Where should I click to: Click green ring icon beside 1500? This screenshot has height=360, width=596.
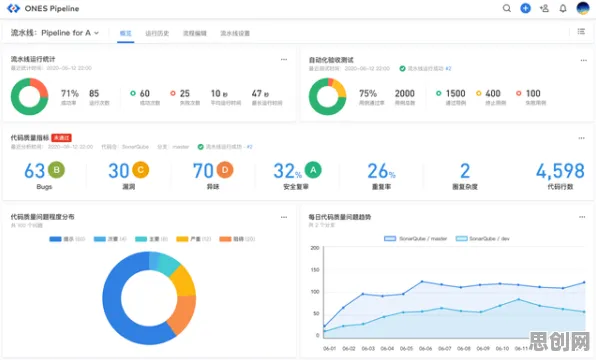coord(439,93)
